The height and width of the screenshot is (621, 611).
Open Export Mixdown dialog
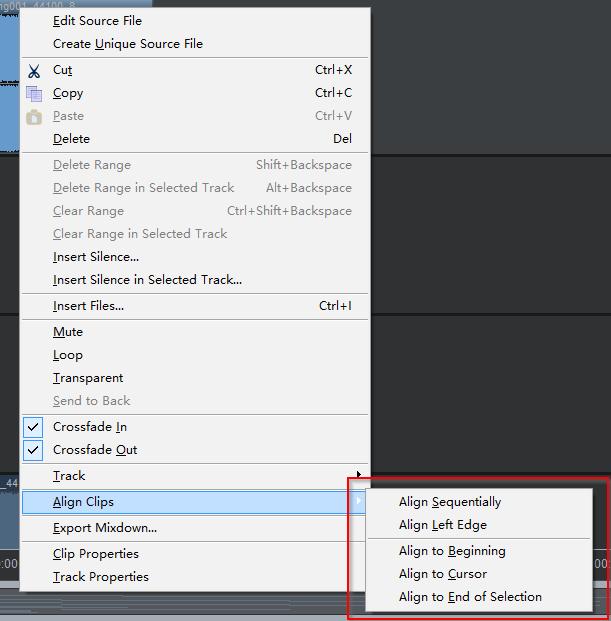point(105,528)
